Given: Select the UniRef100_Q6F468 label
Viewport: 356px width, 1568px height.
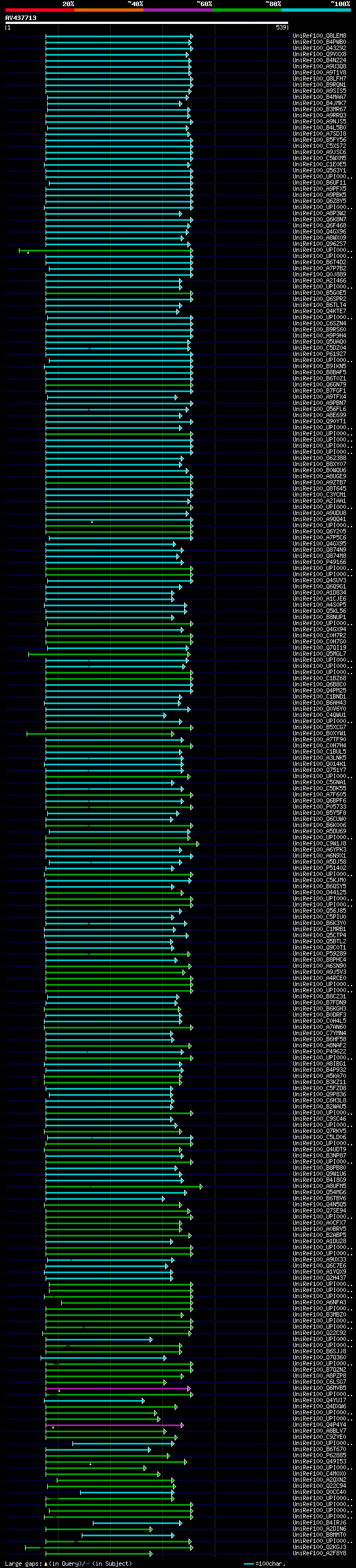Looking at the screenshot, I should click(x=319, y=225).
